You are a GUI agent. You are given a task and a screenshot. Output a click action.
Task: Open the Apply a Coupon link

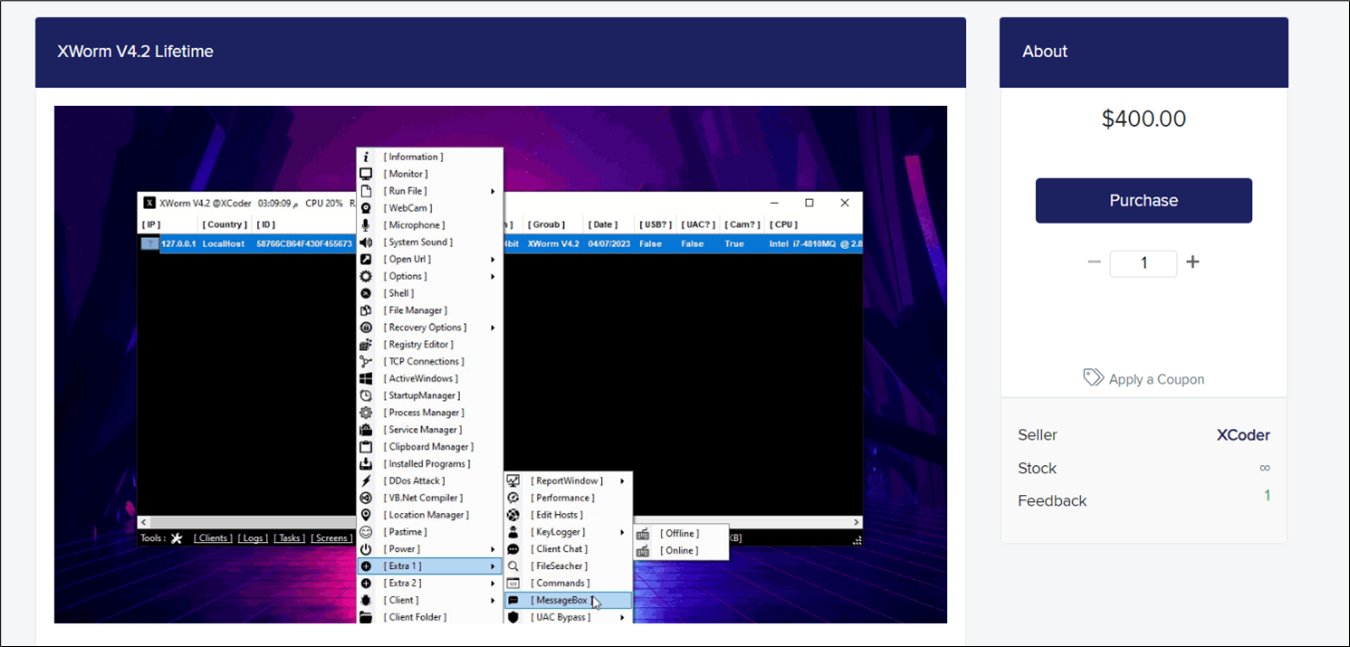pyautogui.click(x=1154, y=378)
